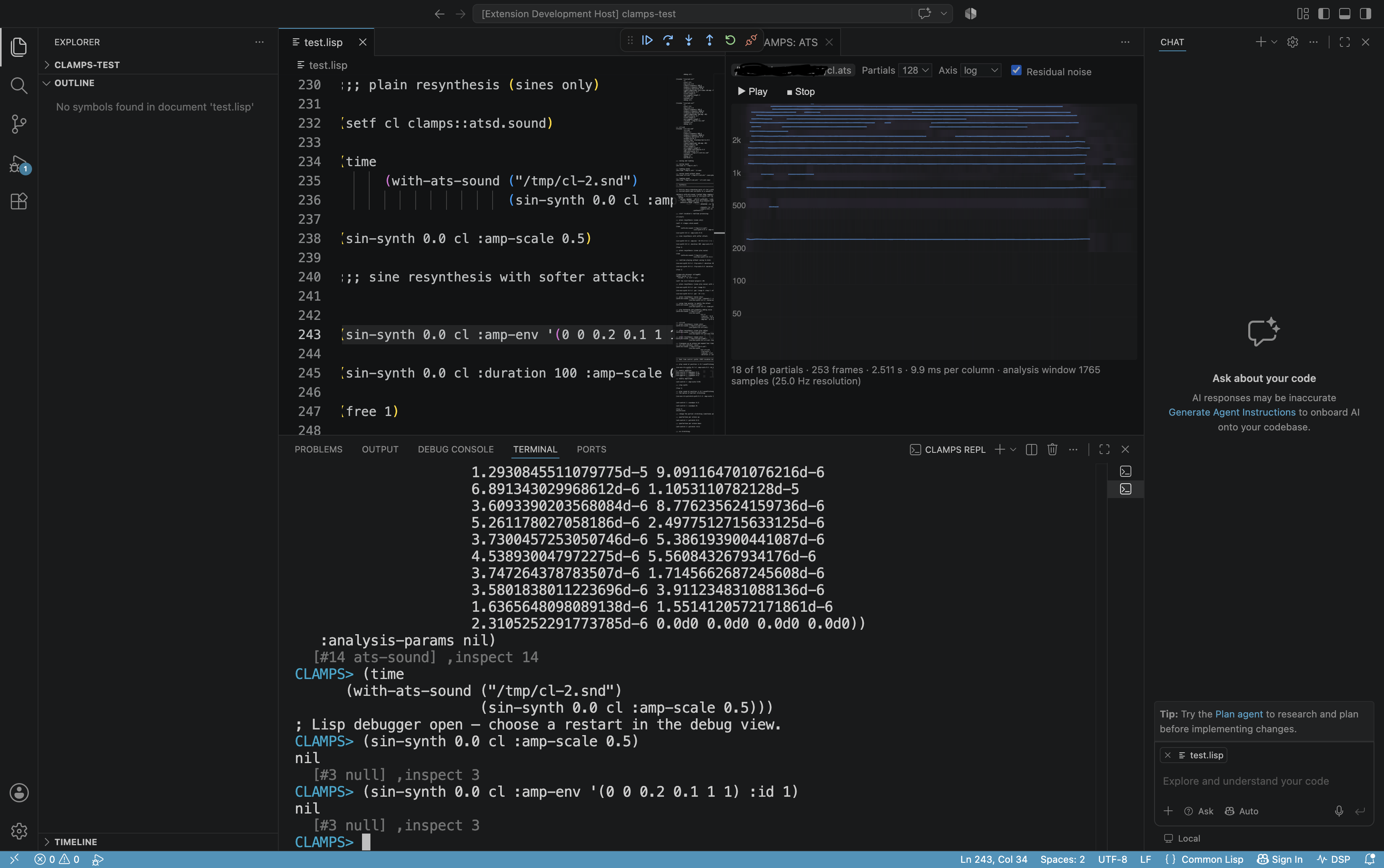Switch to the PORTS tab

click(591, 450)
